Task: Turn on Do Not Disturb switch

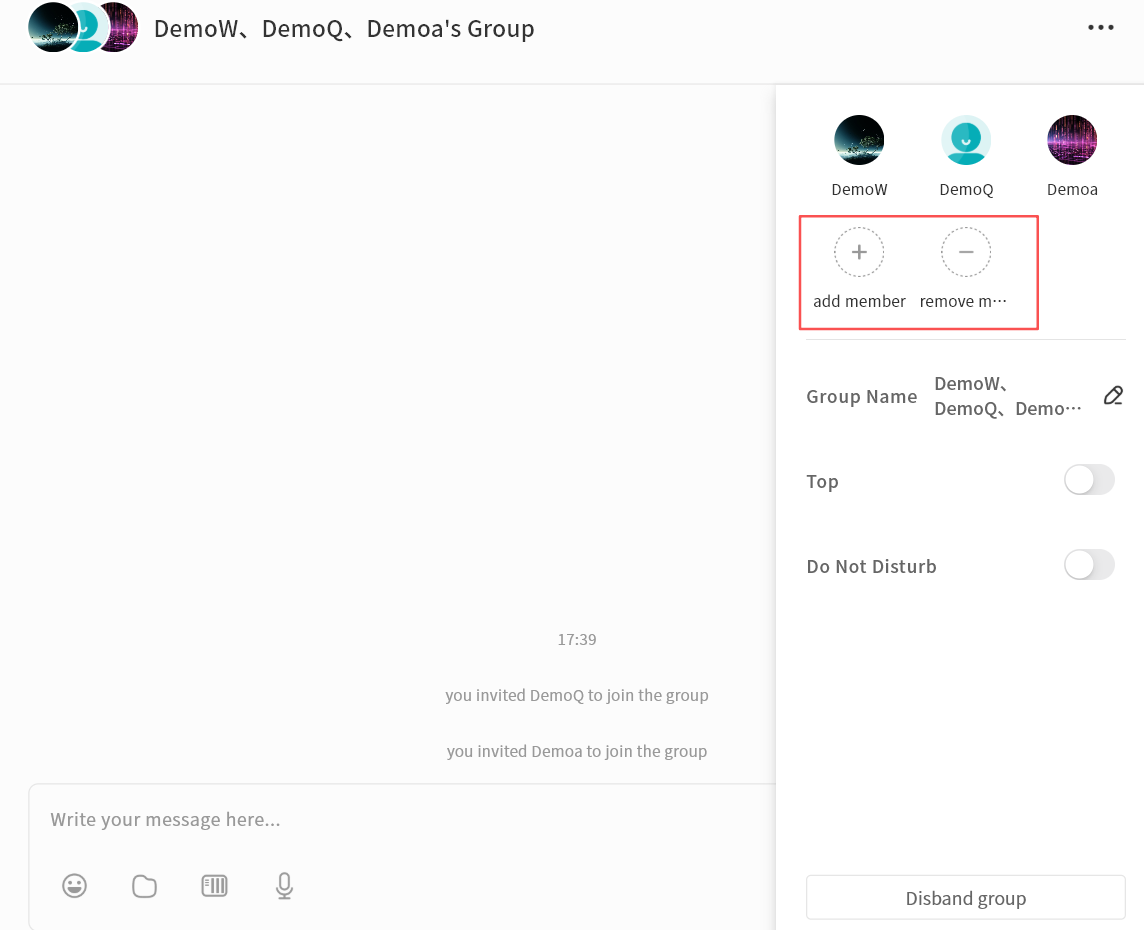Action: [x=1089, y=565]
